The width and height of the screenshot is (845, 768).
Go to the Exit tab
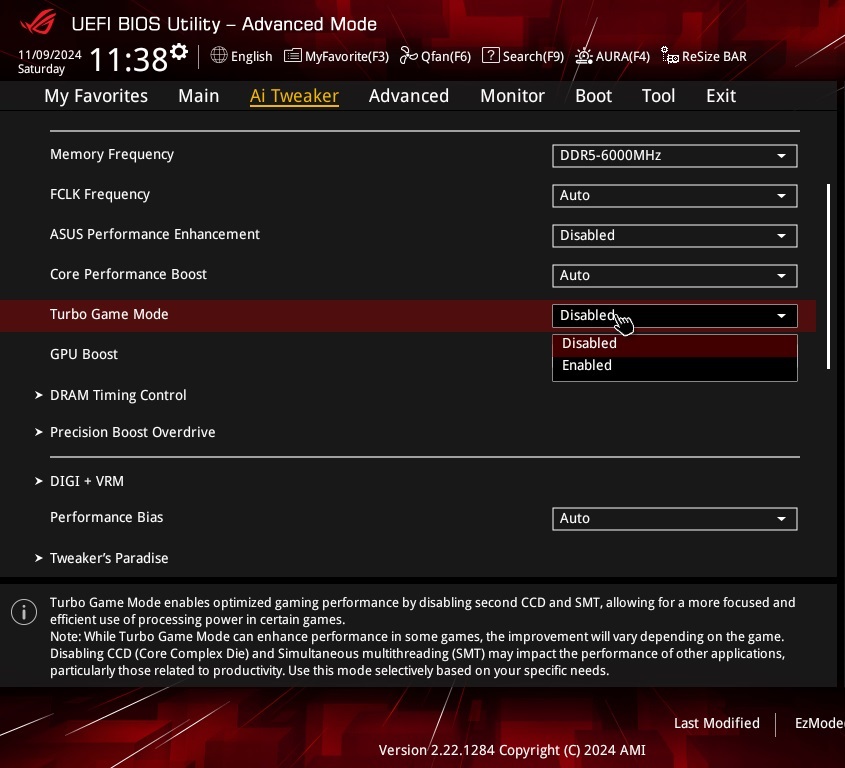(x=721, y=95)
